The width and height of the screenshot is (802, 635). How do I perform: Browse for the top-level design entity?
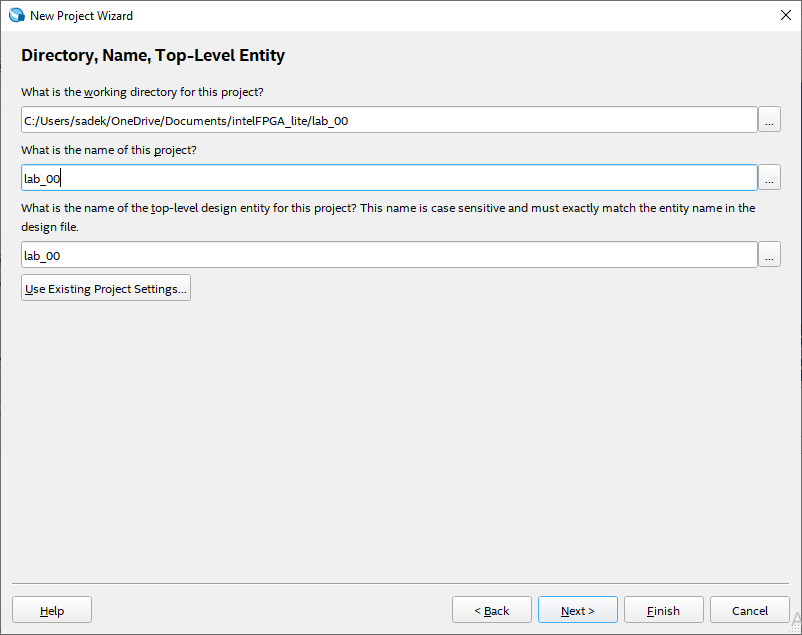pos(769,255)
